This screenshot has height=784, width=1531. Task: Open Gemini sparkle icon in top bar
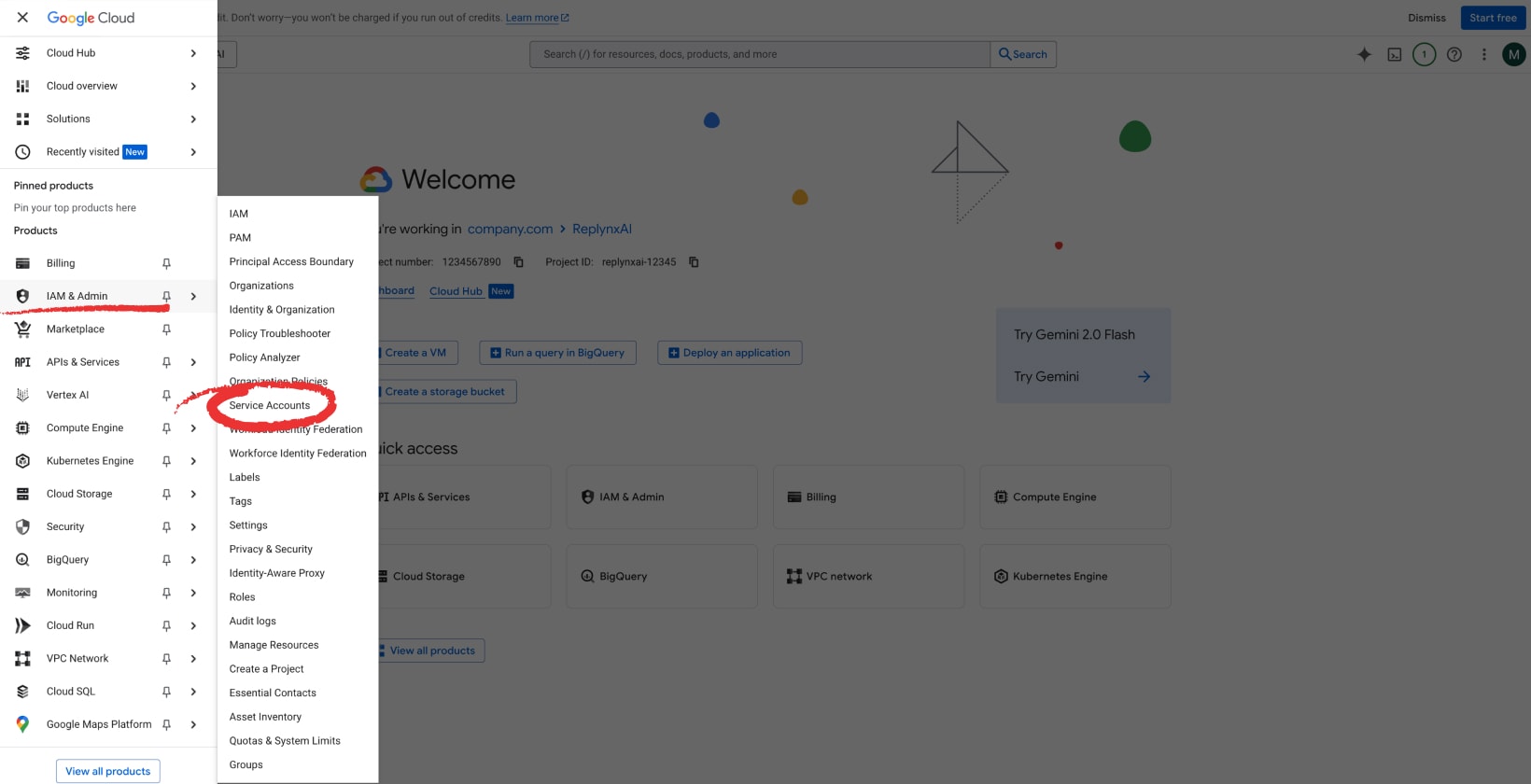coord(1364,54)
